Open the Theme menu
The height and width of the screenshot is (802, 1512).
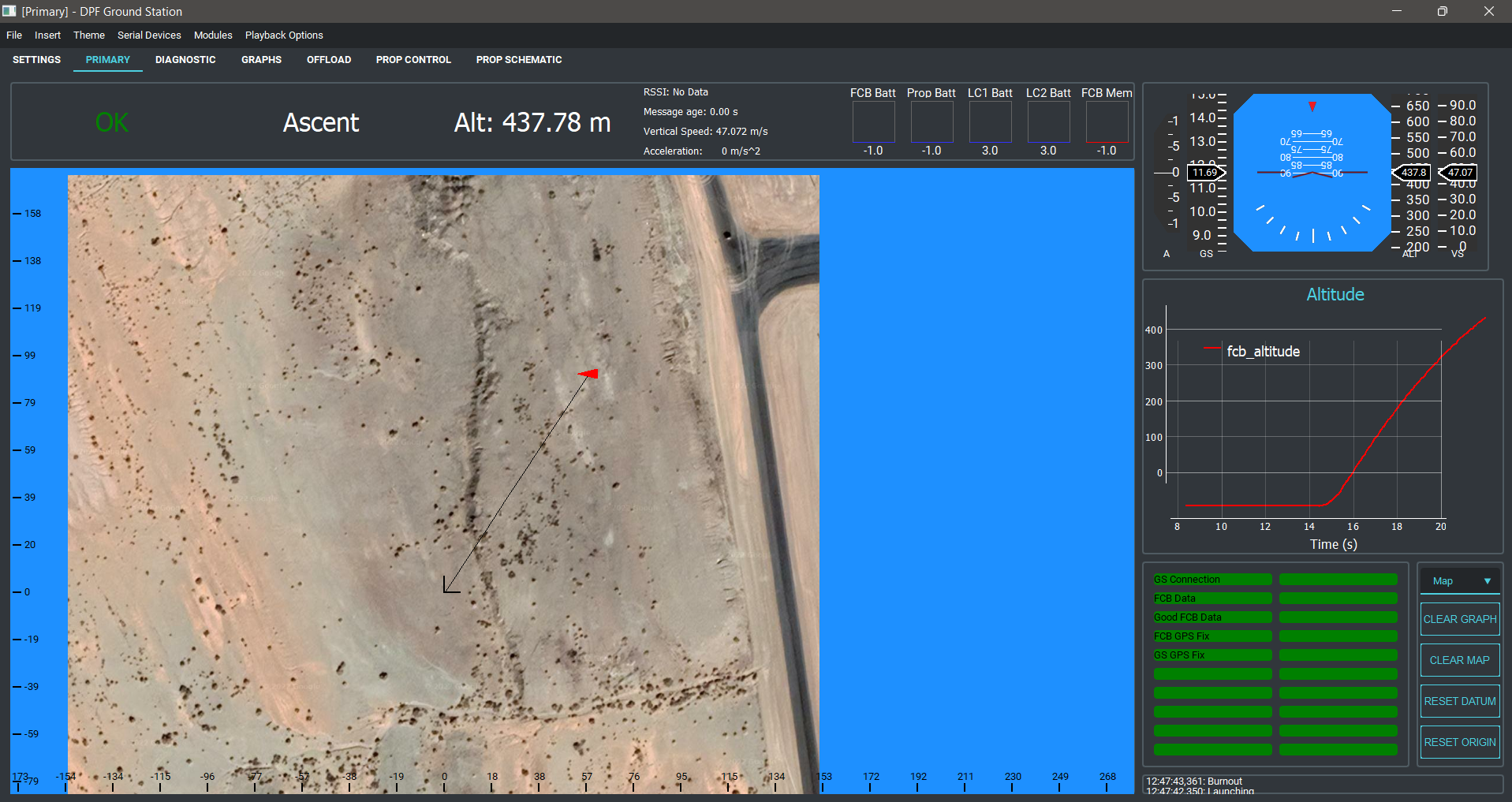point(89,35)
